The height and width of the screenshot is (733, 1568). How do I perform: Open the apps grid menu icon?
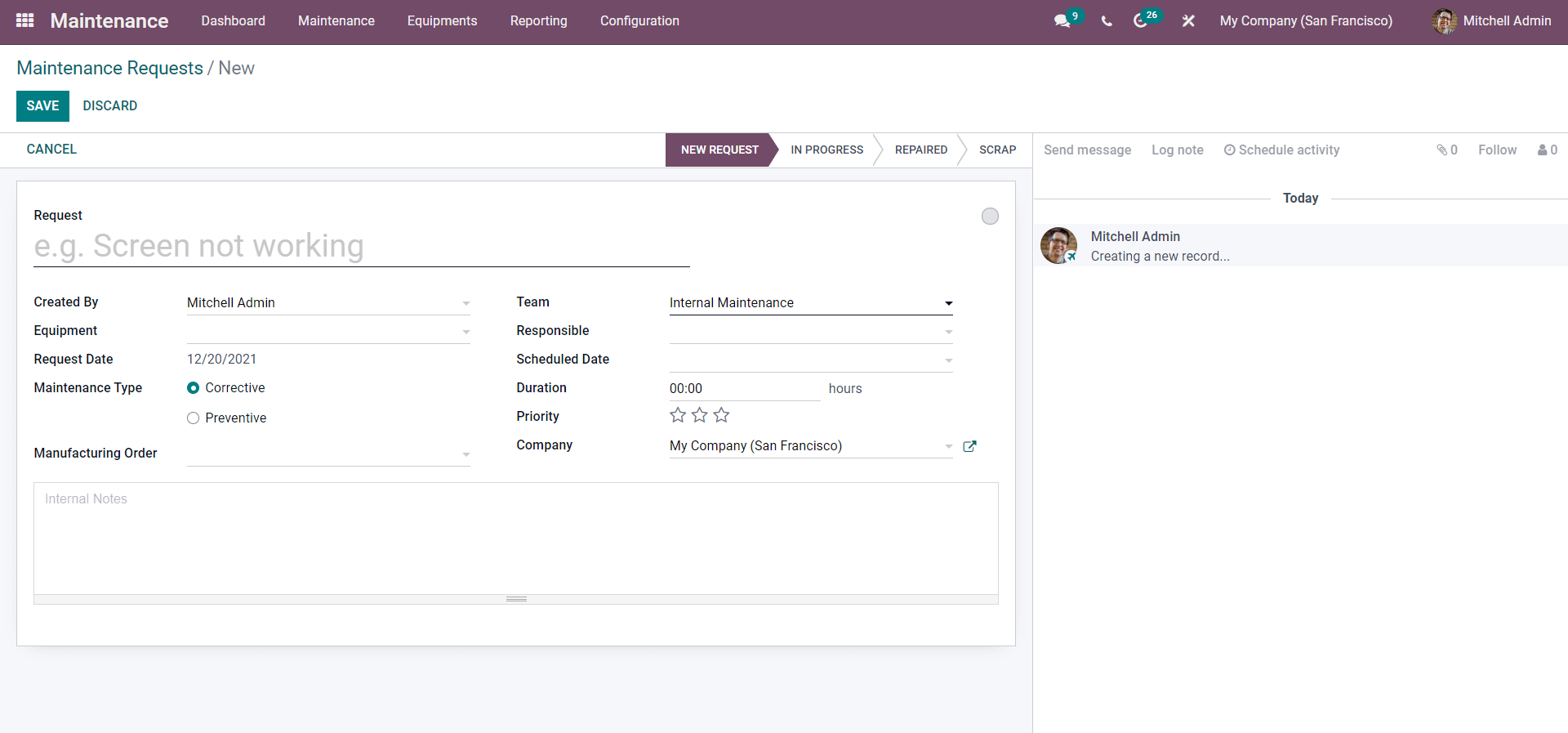pos(24,20)
